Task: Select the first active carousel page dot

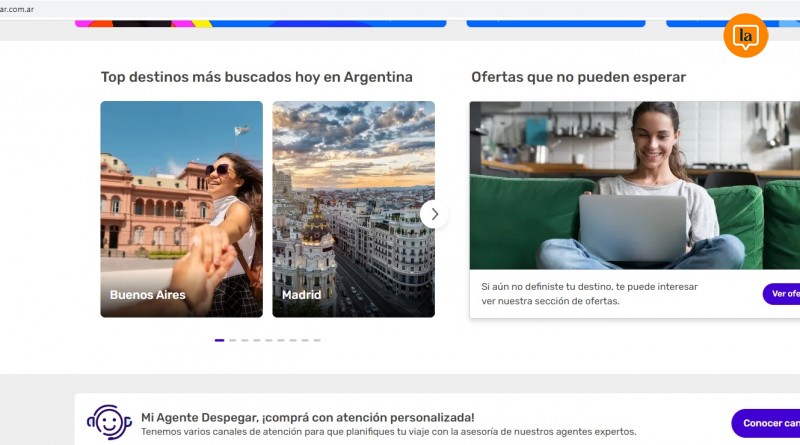Action: point(219,340)
